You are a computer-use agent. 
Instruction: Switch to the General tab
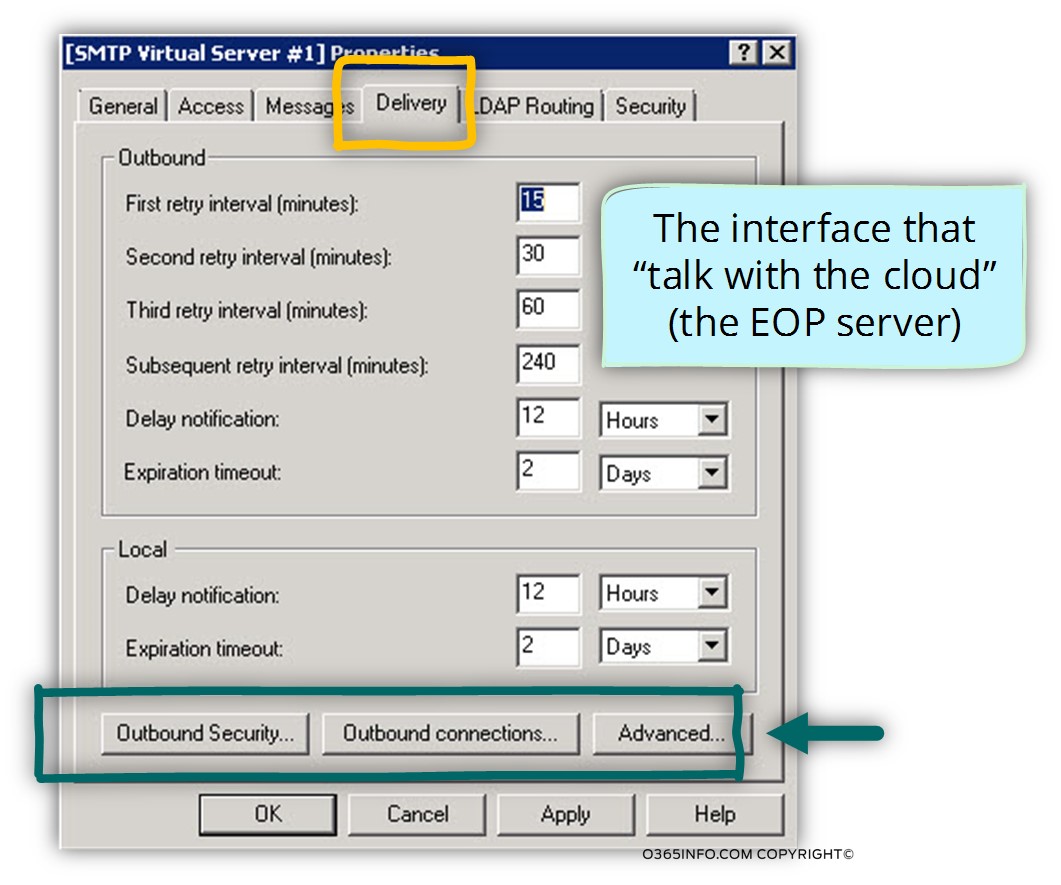pyautogui.click(x=122, y=106)
